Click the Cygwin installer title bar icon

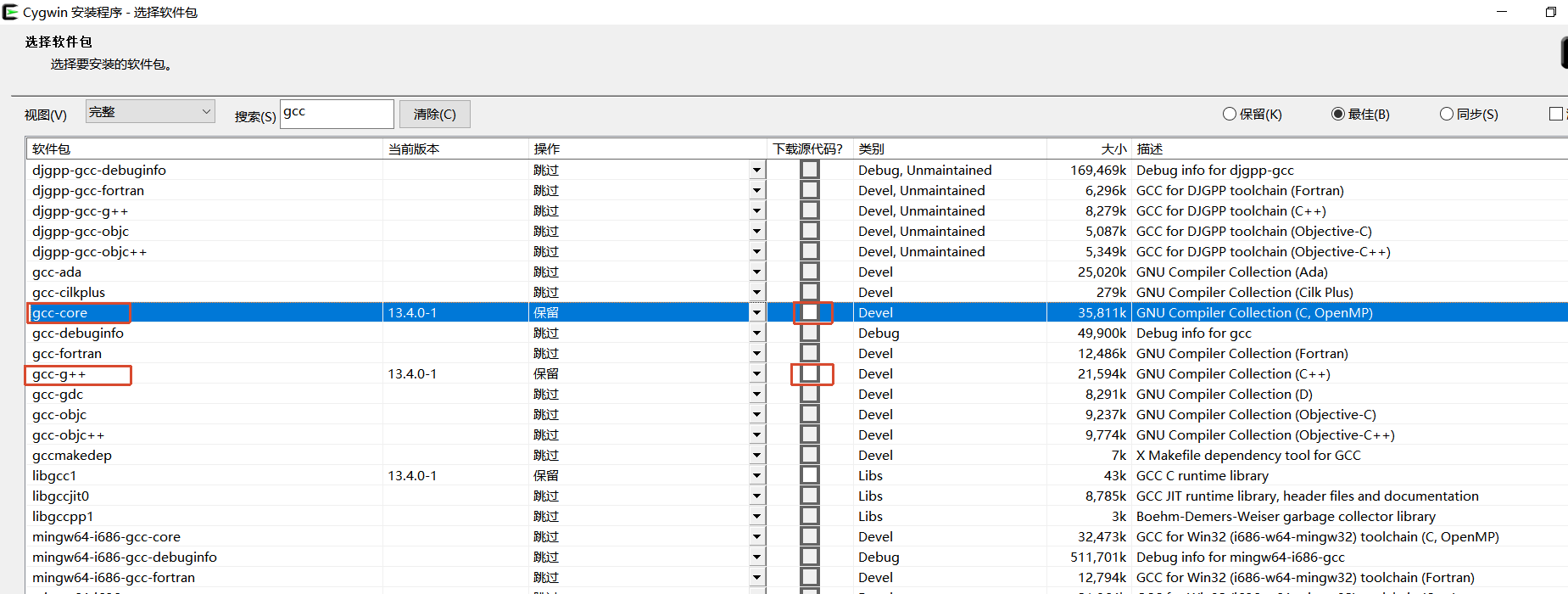(9, 12)
